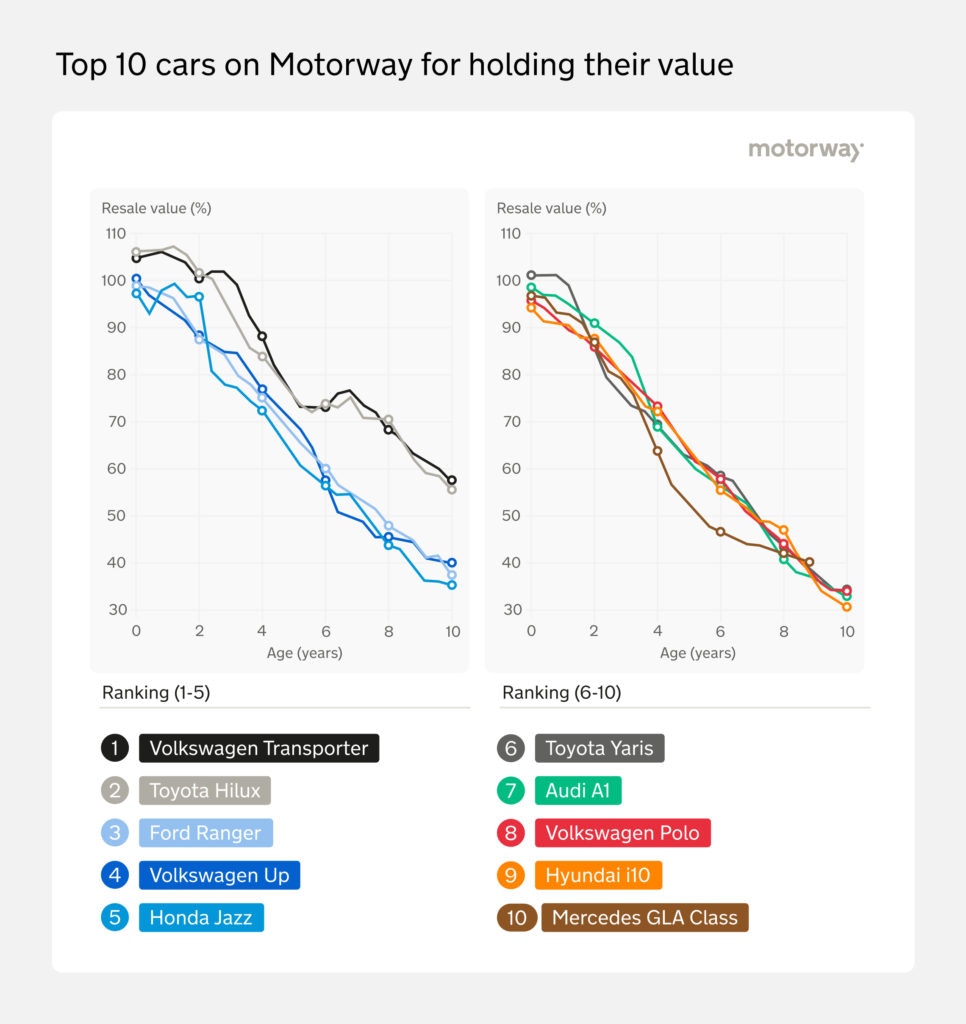
Task: Select the Volkswagen Polo legend label
Action: pyautogui.click(x=622, y=833)
